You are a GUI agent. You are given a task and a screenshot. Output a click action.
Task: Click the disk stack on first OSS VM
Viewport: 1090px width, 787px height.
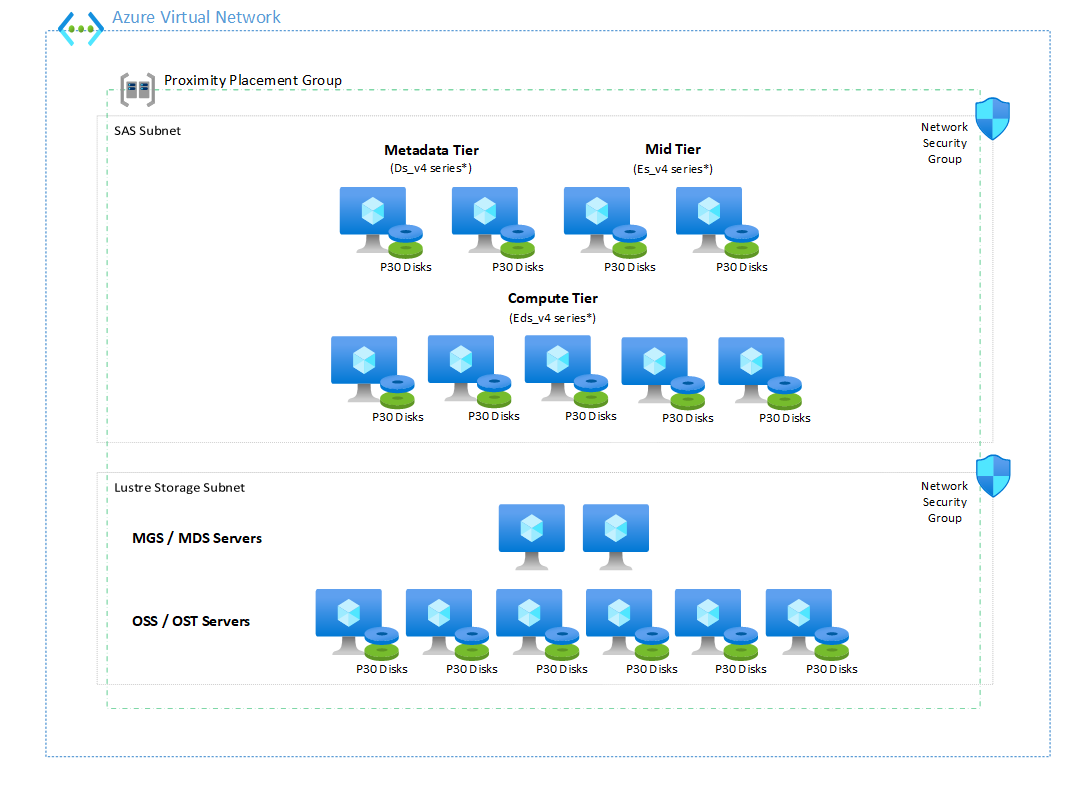coord(381,644)
